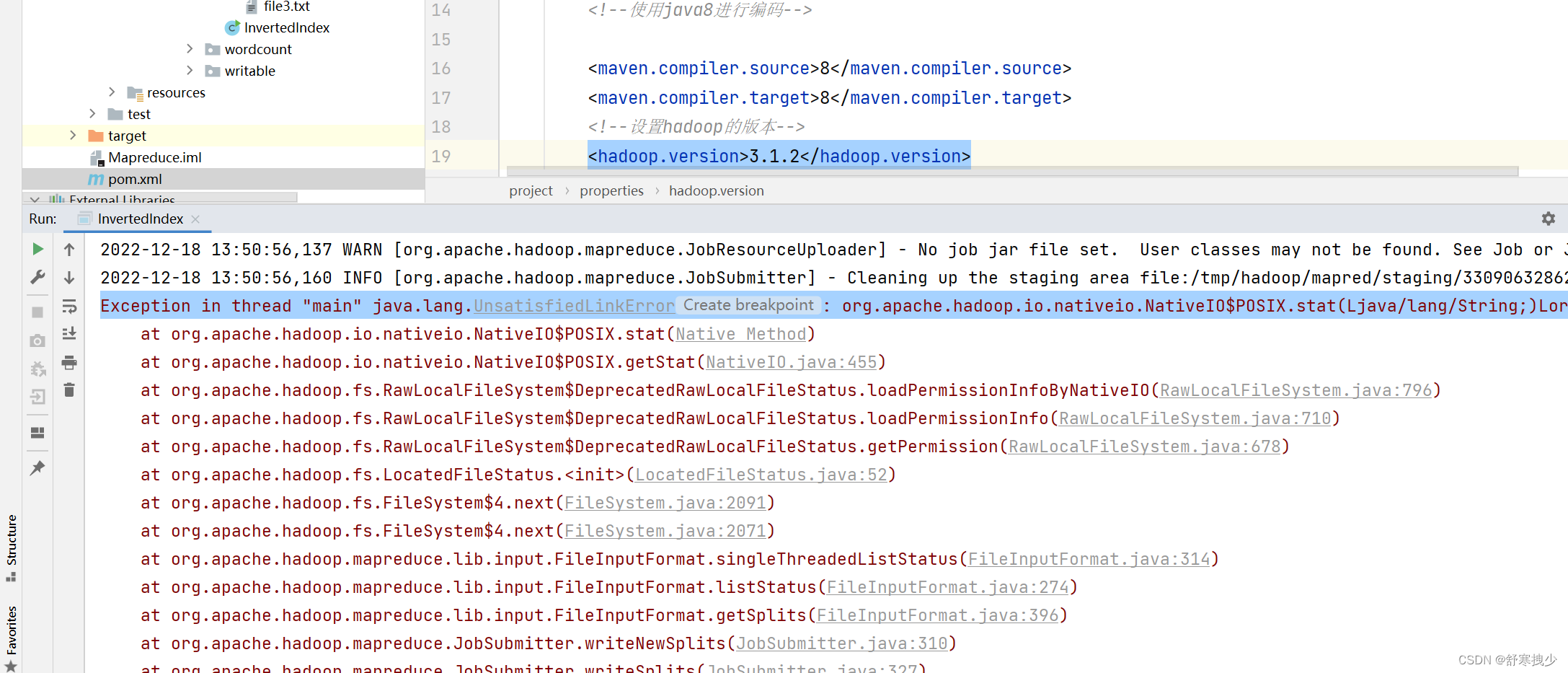This screenshot has width=1568, height=673.
Task: Restore layout icon in Run panel
Action: coord(37,433)
